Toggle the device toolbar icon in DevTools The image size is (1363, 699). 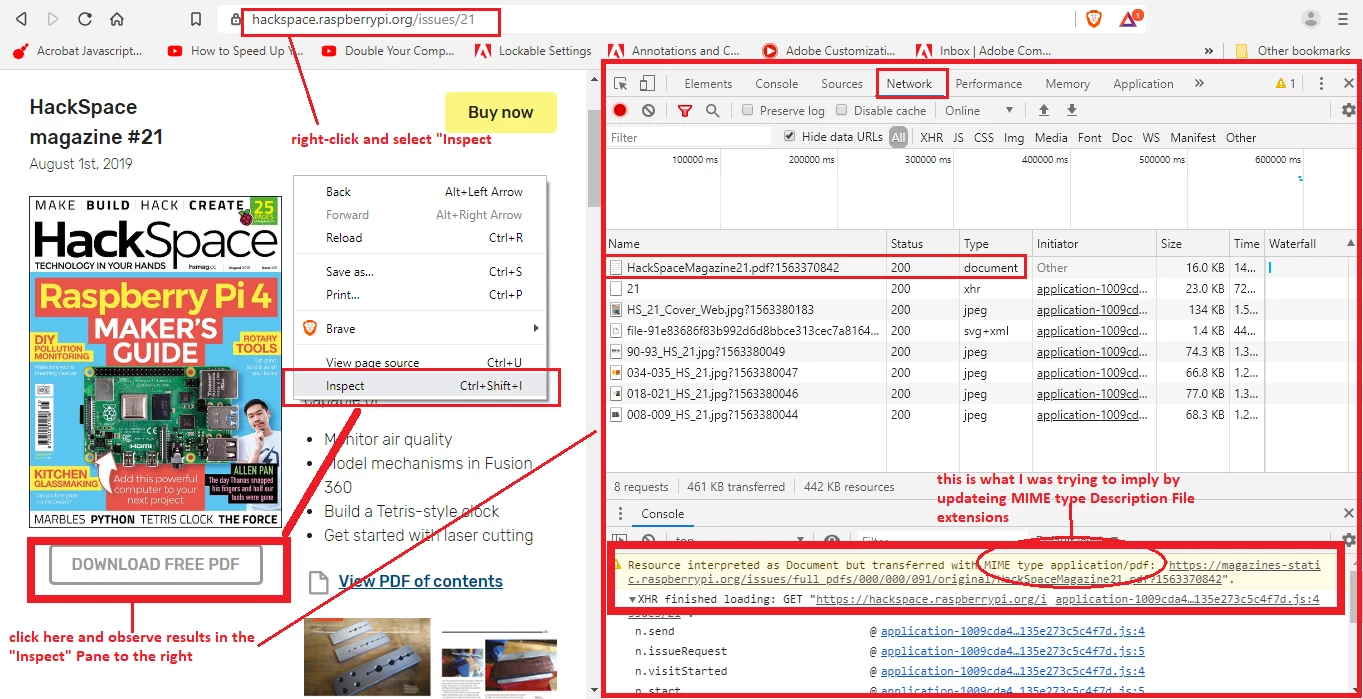tap(648, 84)
